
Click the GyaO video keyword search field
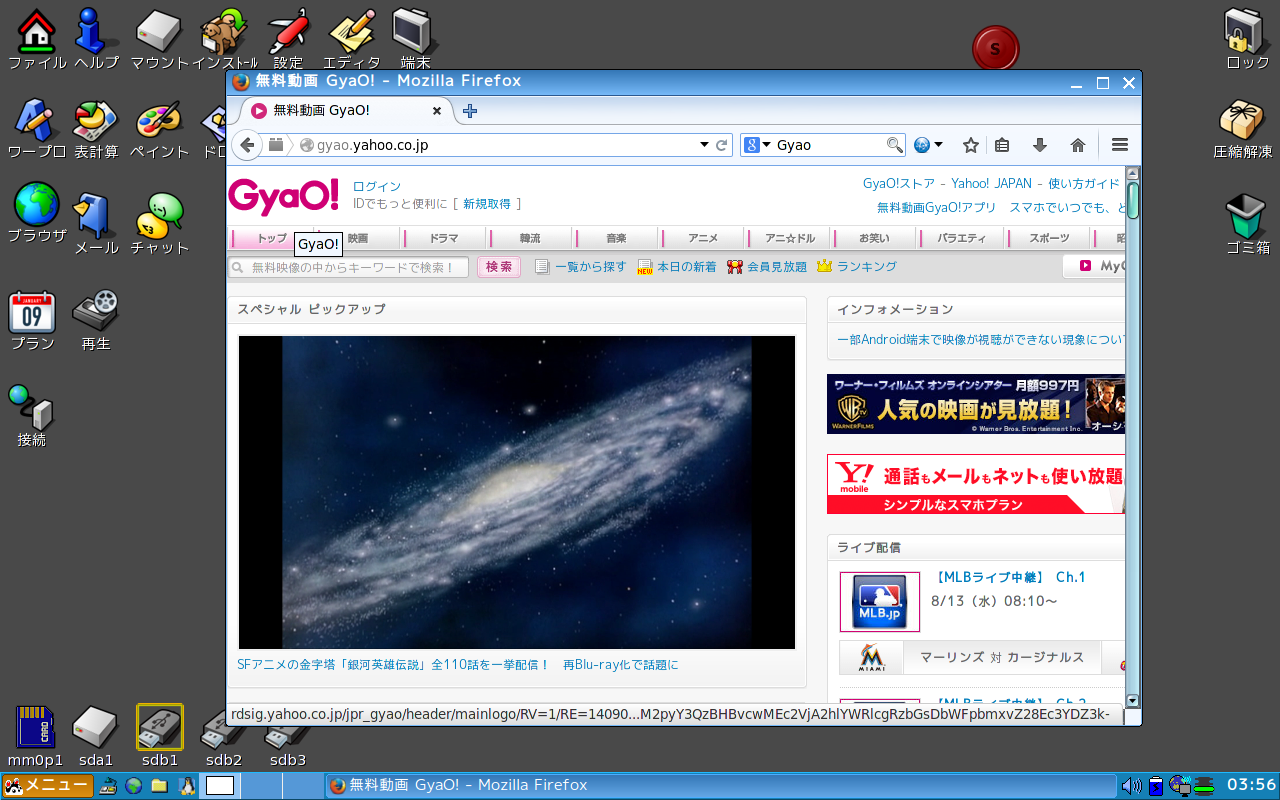tap(349, 267)
